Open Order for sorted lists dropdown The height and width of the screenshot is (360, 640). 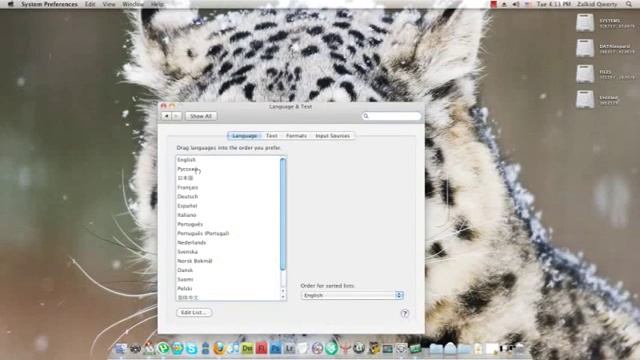click(352, 295)
